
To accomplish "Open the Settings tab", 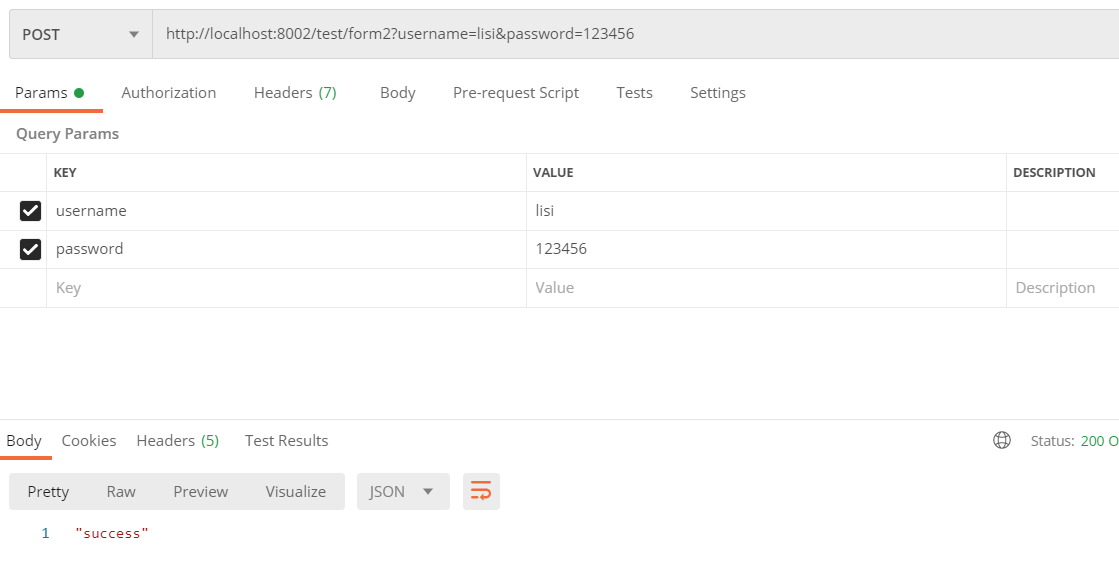I will coord(718,93).
